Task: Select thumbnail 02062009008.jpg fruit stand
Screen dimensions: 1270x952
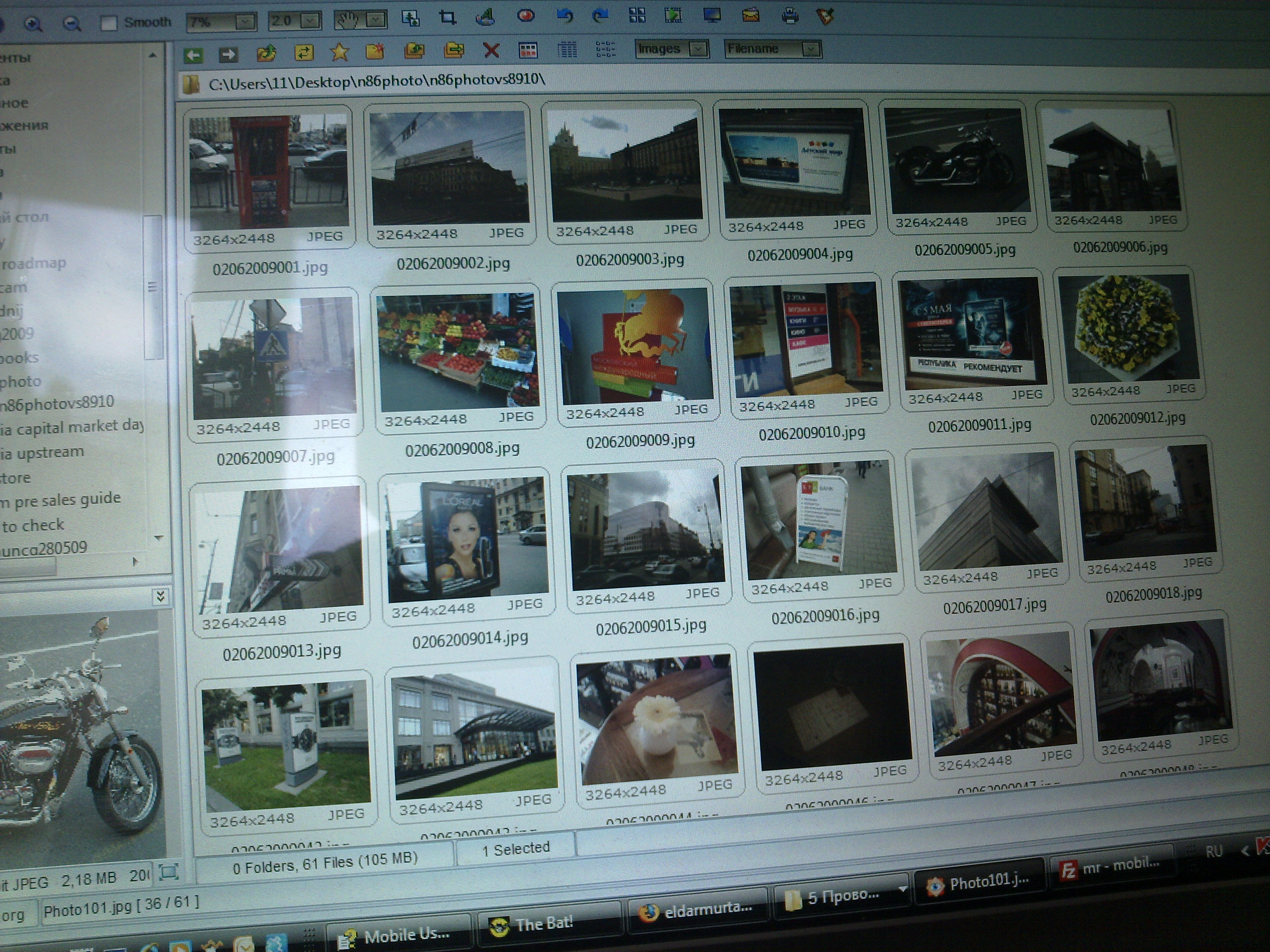Action: click(458, 352)
